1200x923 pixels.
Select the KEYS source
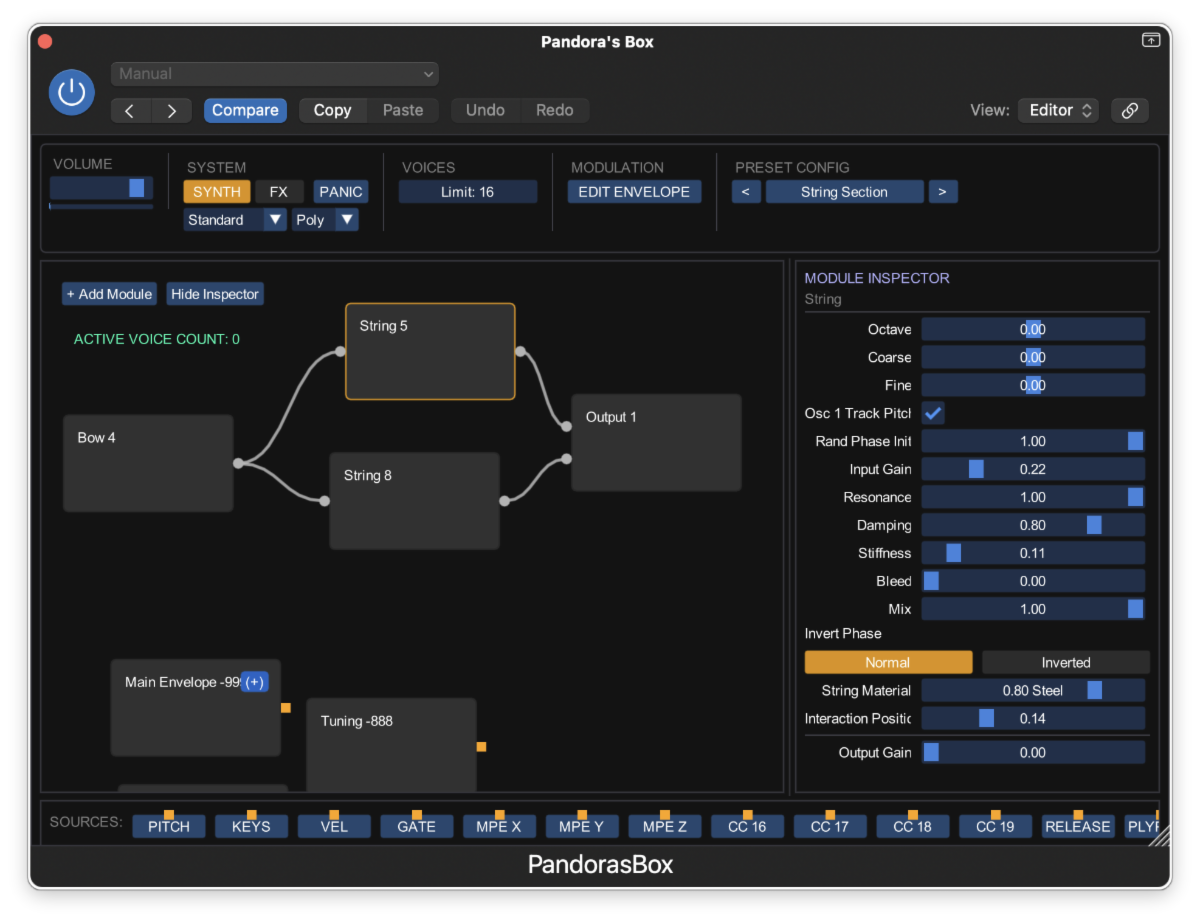click(x=251, y=826)
